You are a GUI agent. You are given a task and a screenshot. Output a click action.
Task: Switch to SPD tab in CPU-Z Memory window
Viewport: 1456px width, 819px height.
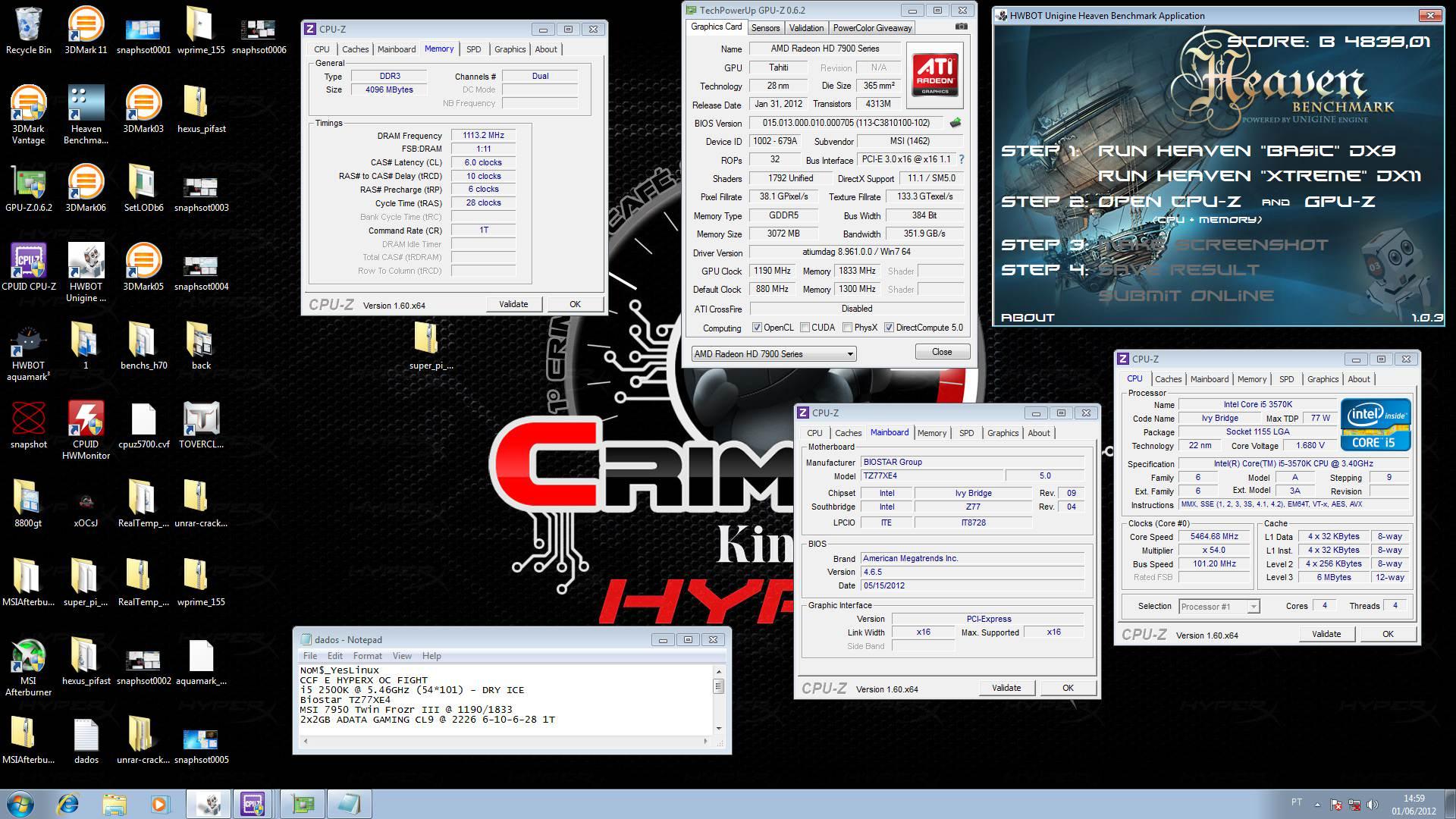pyautogui.click(x=474, y=49)
